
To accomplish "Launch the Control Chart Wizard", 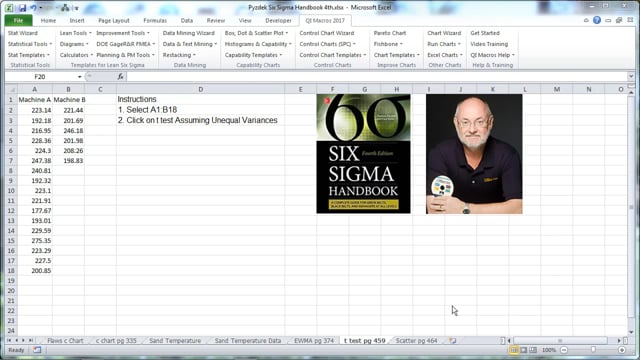I will (327, 33).
